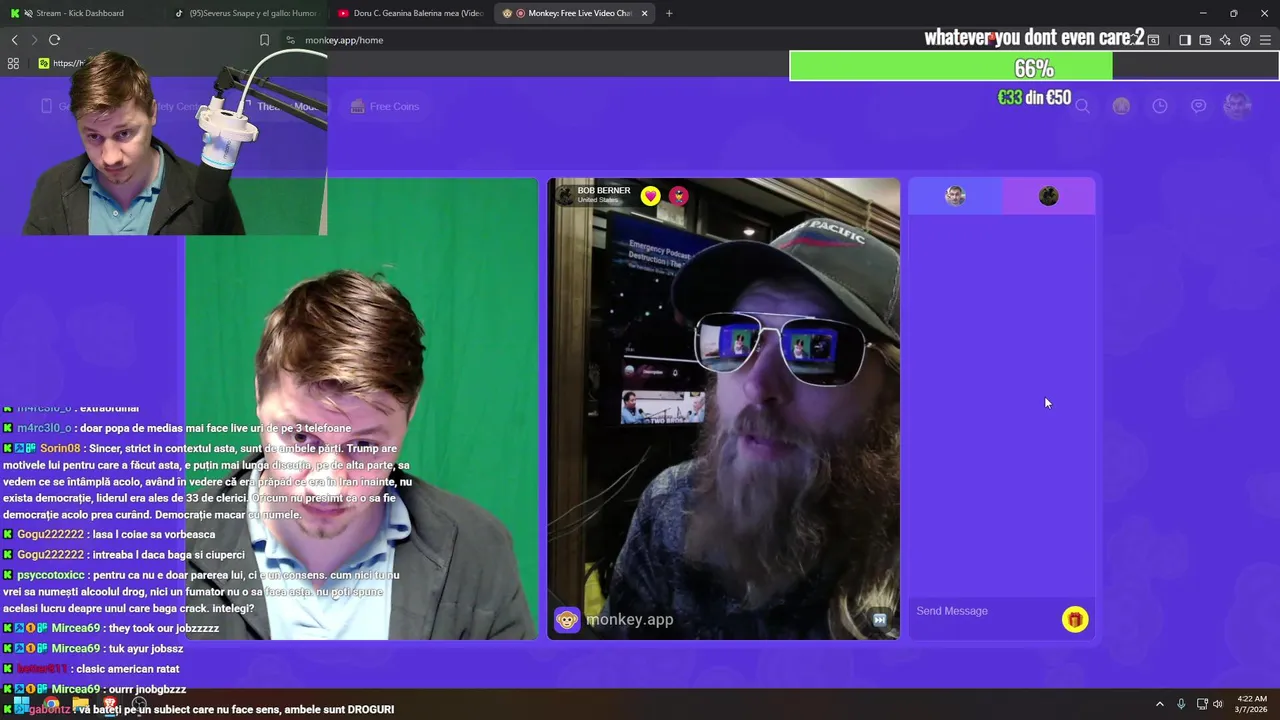
Task: Reload the page with refresh icon
Action: 54,40
